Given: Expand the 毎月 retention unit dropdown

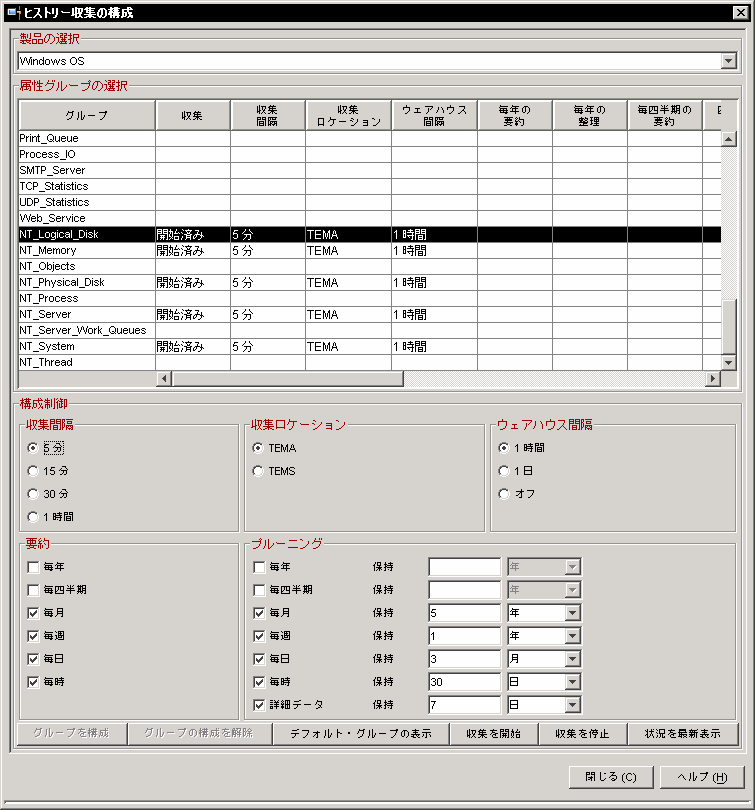Looking at the screenshot, I should pos(572,613).
